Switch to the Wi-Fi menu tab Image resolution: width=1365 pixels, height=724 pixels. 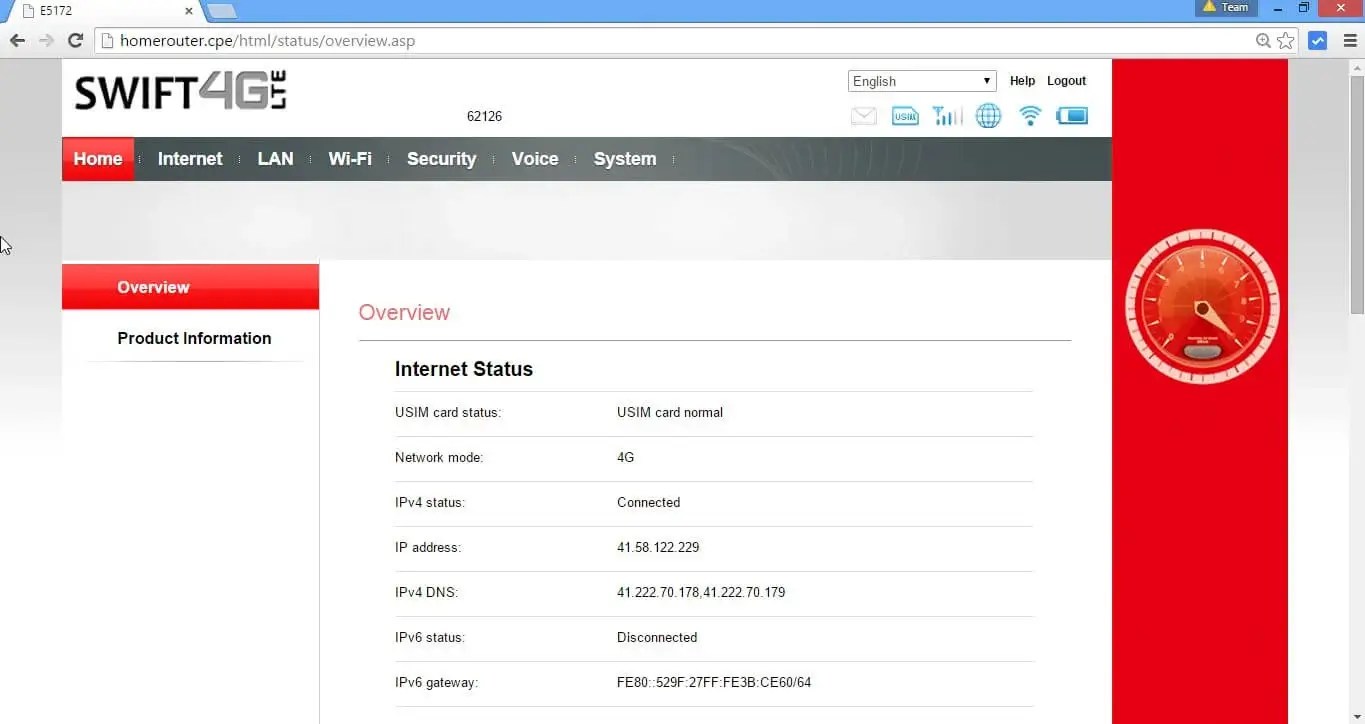[350, 158]
